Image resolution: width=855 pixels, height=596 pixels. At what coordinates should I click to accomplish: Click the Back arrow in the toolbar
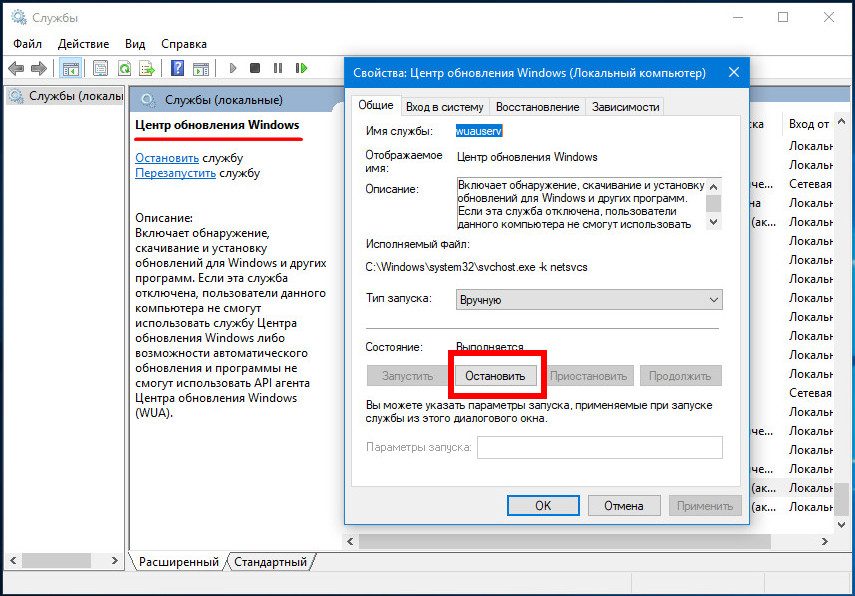click(x=16, y=69)
